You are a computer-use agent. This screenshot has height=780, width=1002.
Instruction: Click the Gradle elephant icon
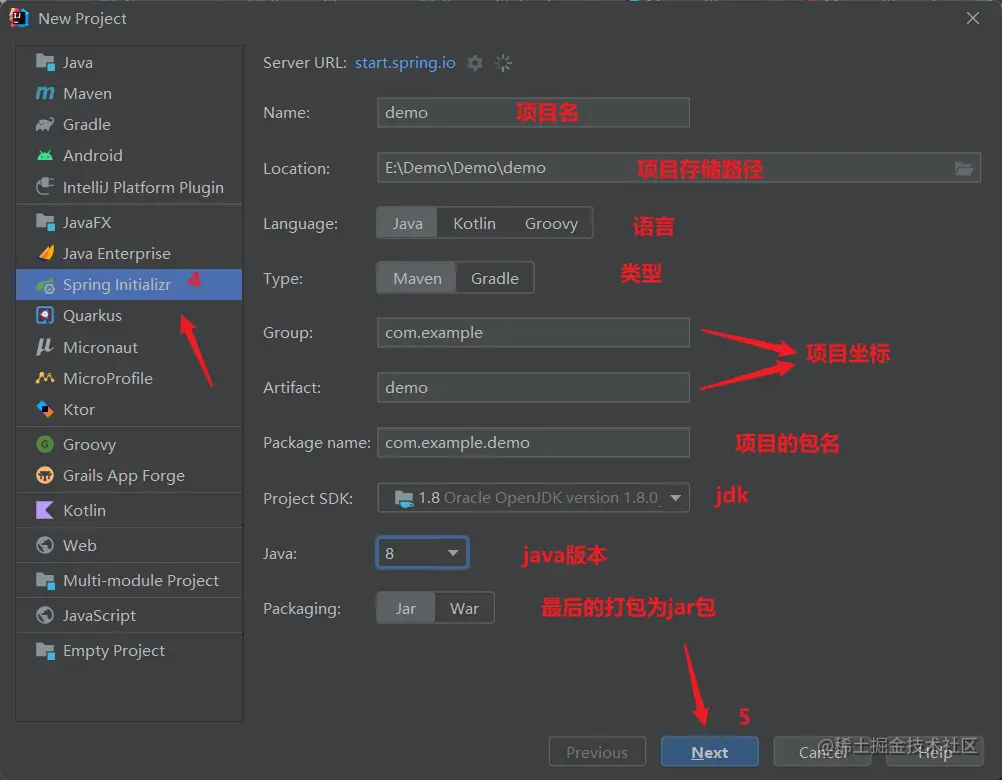(x=45, y=125)
